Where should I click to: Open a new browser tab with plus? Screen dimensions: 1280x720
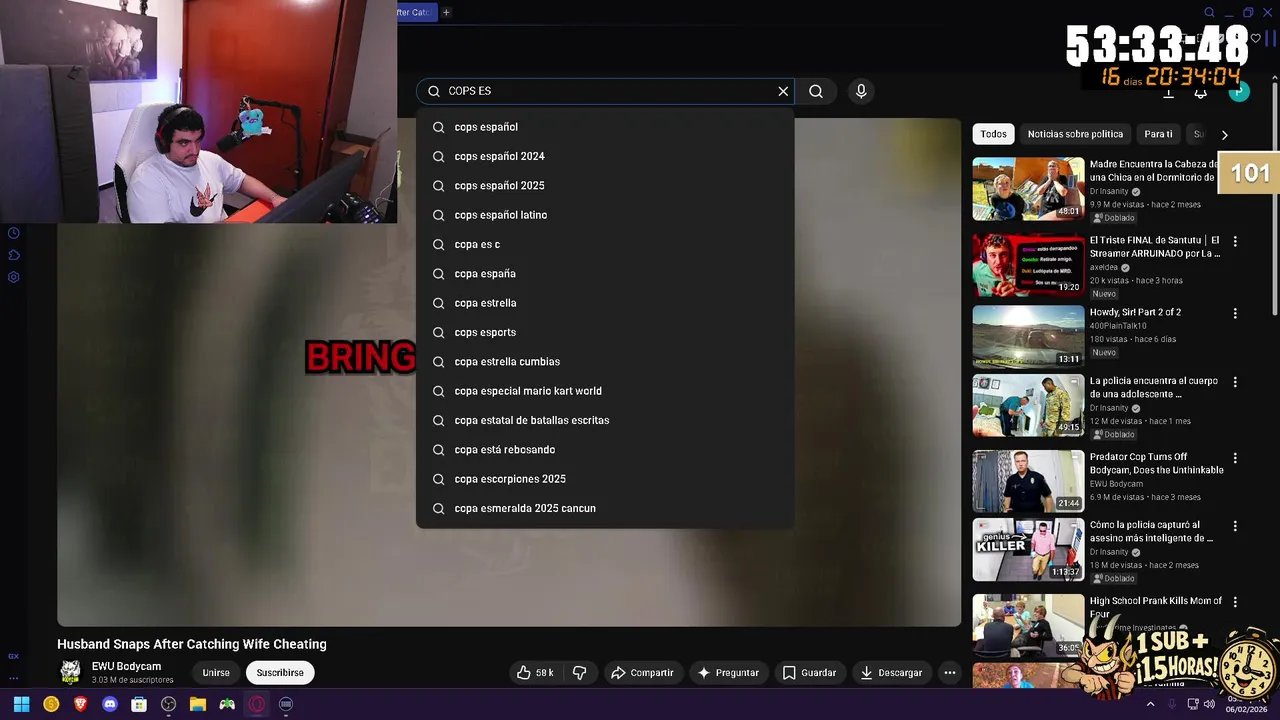pyautogui.click(x=446, y=12)
